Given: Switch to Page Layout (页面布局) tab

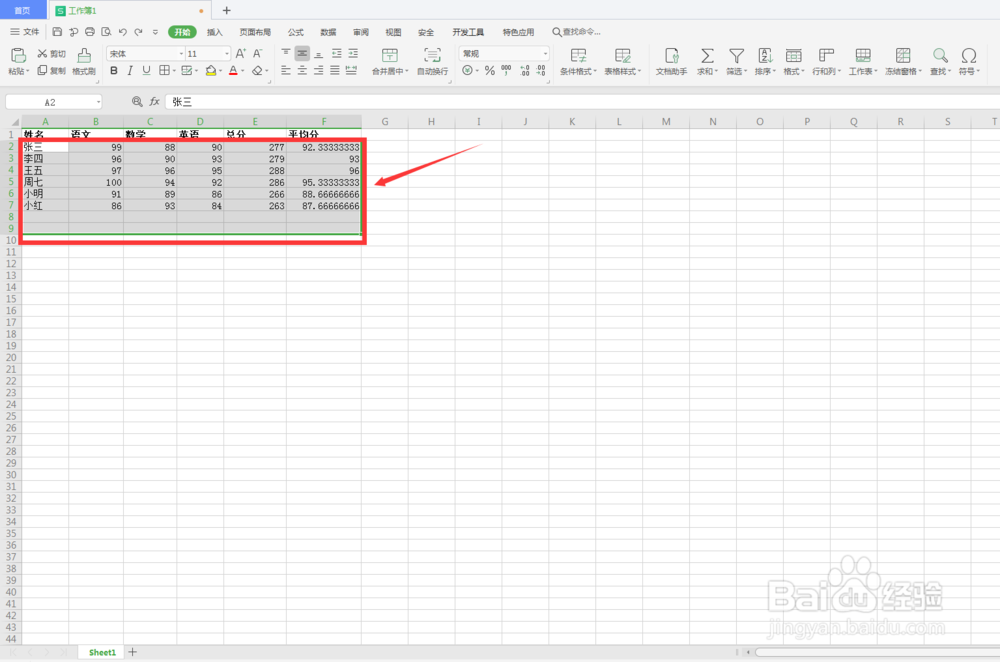Looking at the screenshot, I should (x=255, y=32).
